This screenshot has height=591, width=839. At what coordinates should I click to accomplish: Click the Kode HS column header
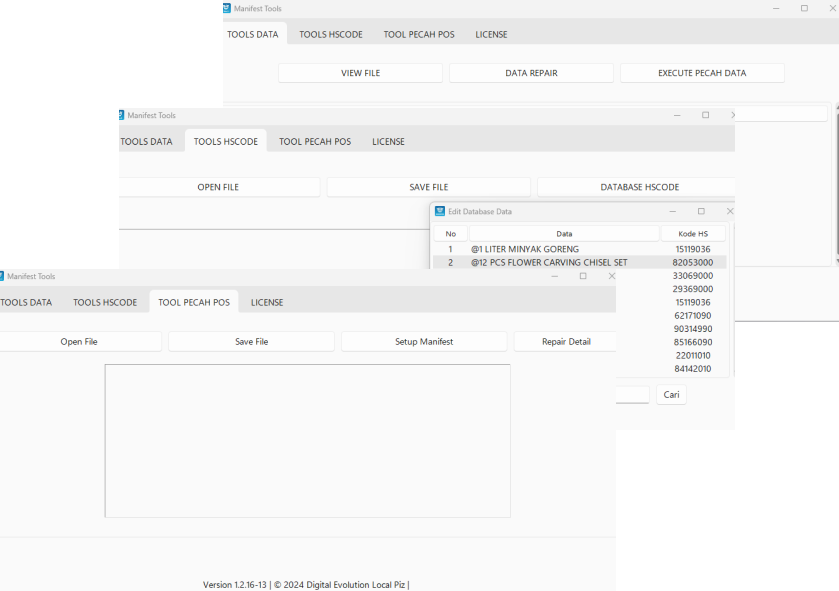tap(693, 234)
